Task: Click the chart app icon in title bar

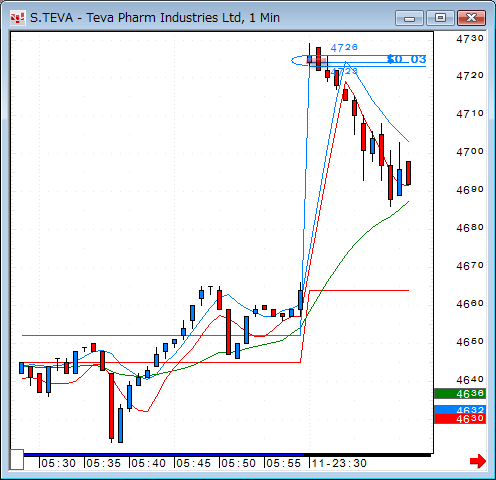Action: pyautogui.click(x=18, y=18)
